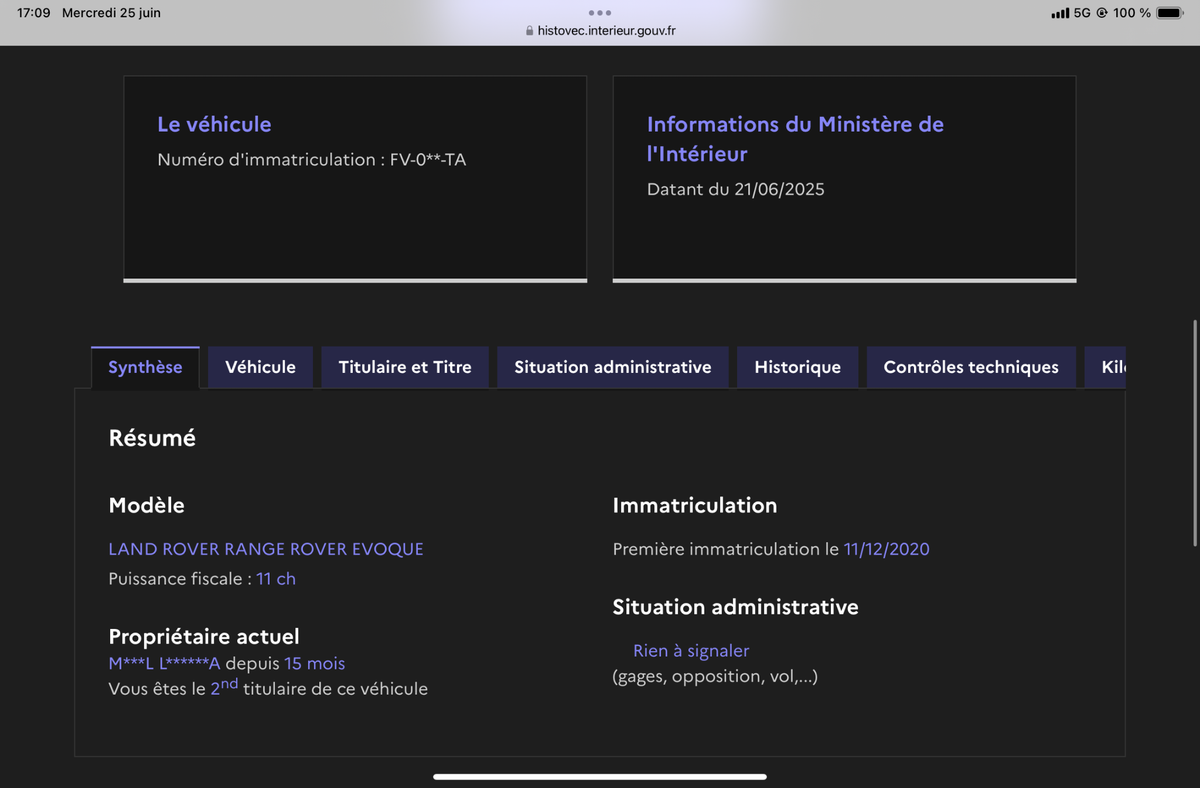The image size is (1200, 788).
Task: Tap the registration number FV-0**-TA text
Action: 428,160
